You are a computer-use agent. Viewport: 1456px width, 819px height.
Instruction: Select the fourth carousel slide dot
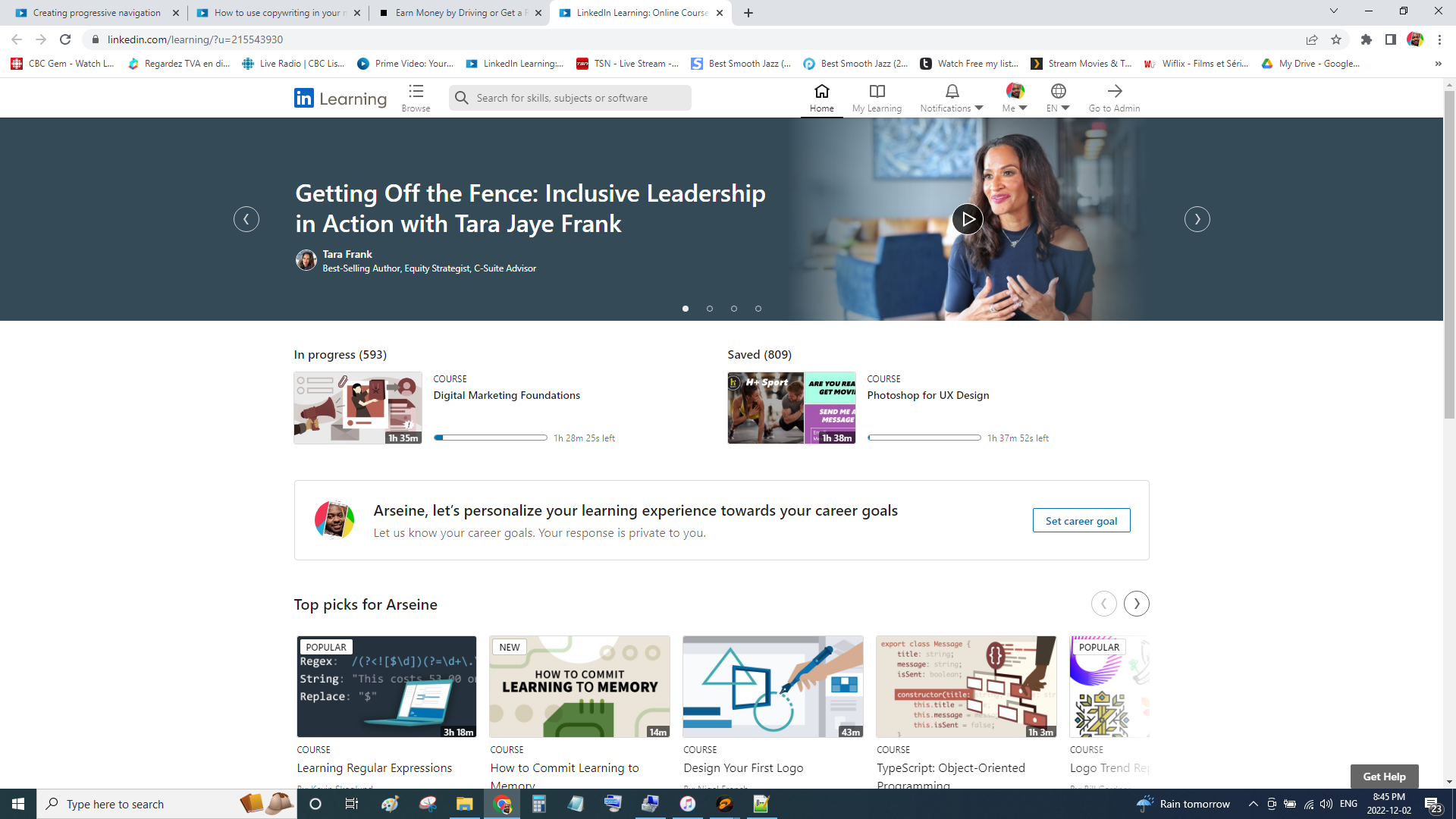[x=758, y=309]
